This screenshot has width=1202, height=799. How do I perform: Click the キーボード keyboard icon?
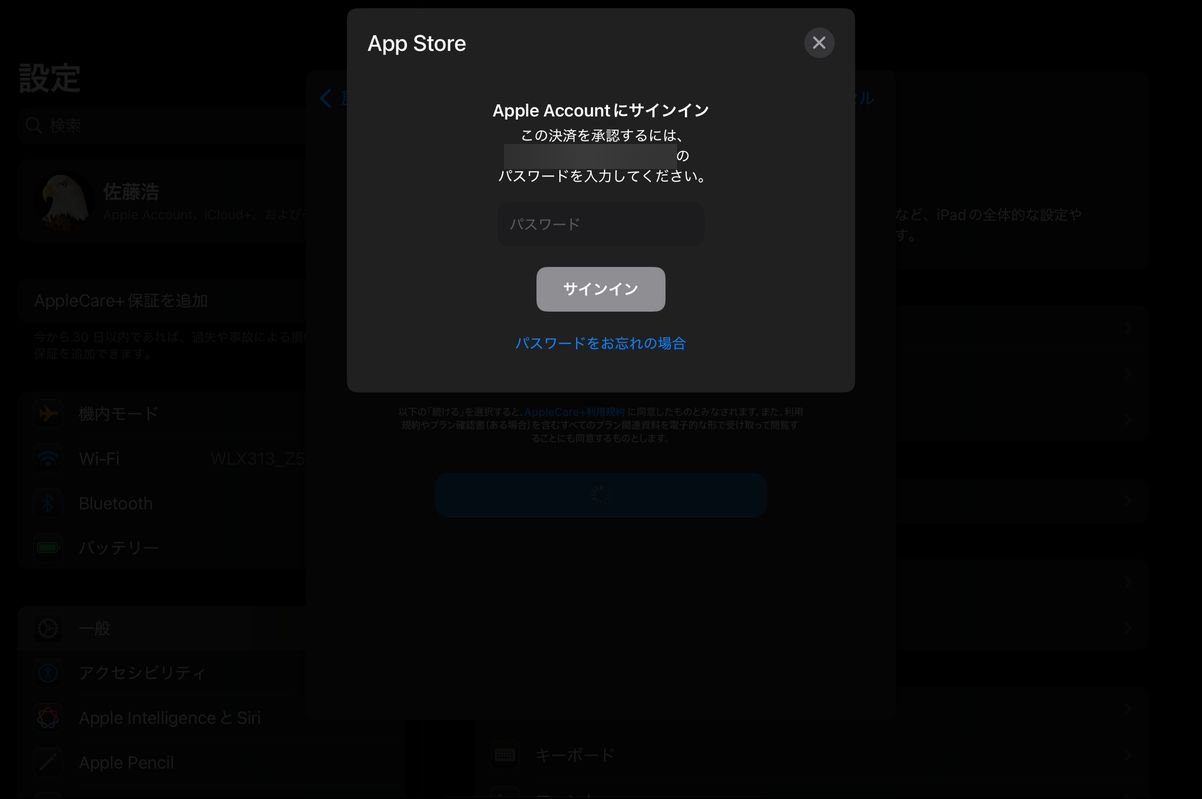505,755
